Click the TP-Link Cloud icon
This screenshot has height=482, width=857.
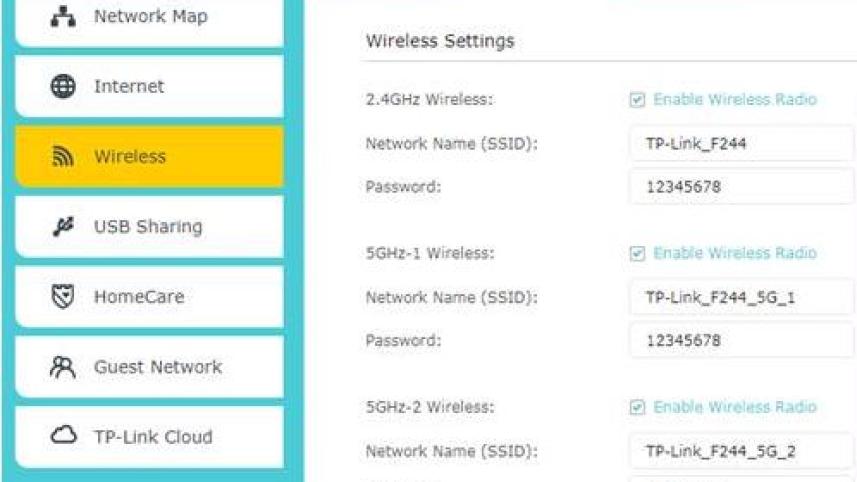tap(63, 437)
